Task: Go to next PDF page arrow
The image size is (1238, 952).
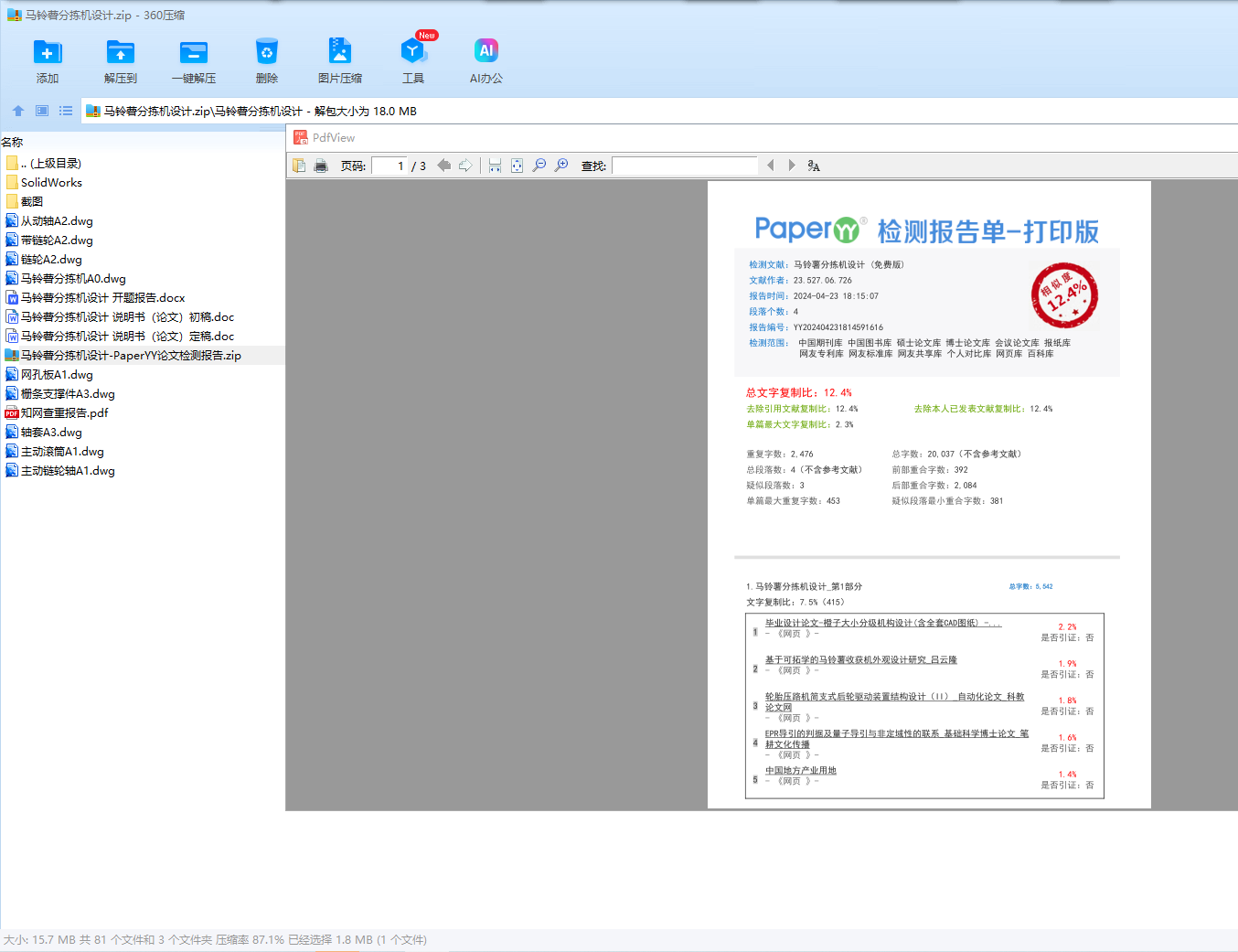Action: [465, 166]
